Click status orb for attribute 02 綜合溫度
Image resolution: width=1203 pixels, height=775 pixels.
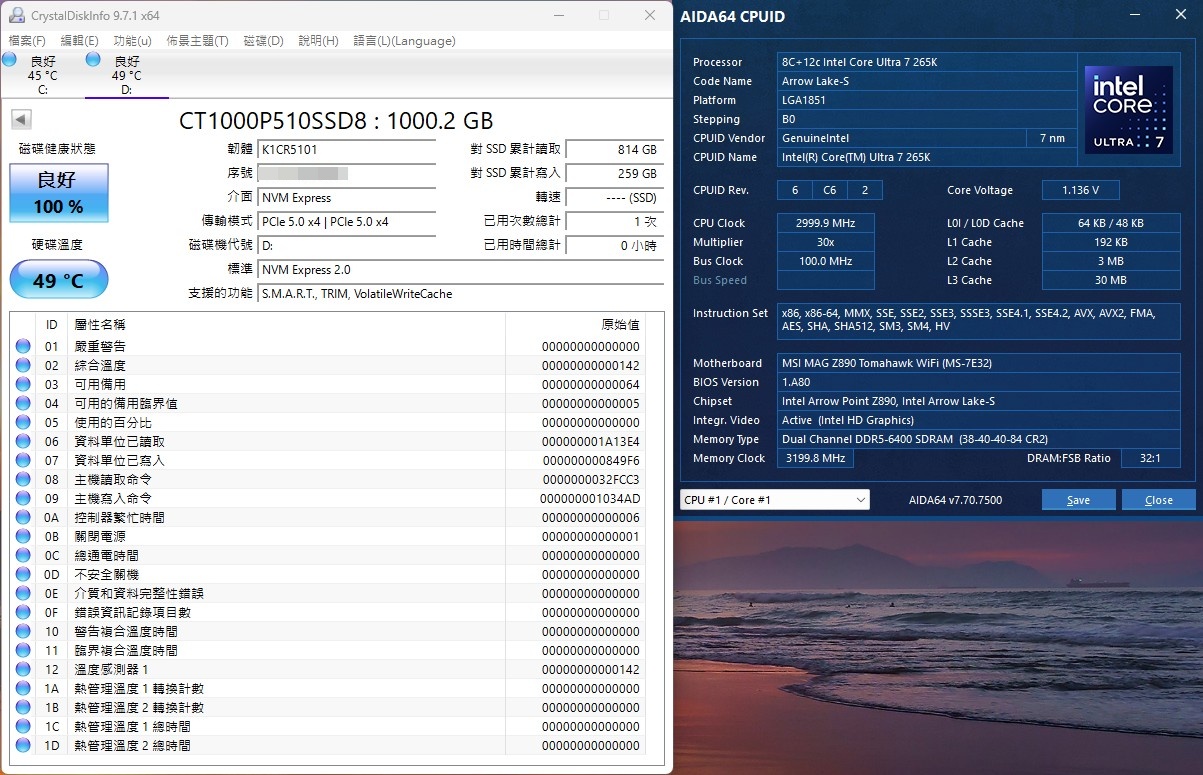click(x=23, y=365)
